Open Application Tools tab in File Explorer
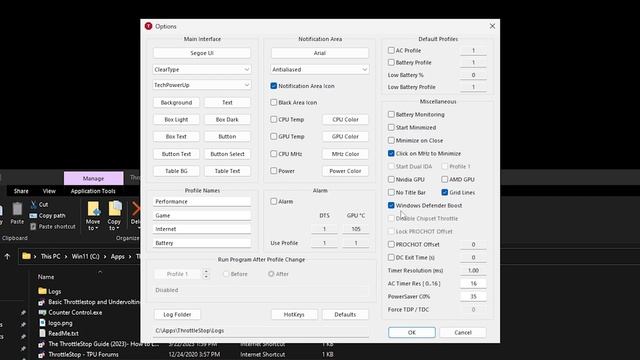 pyautogui.click(x=93, y=191)
